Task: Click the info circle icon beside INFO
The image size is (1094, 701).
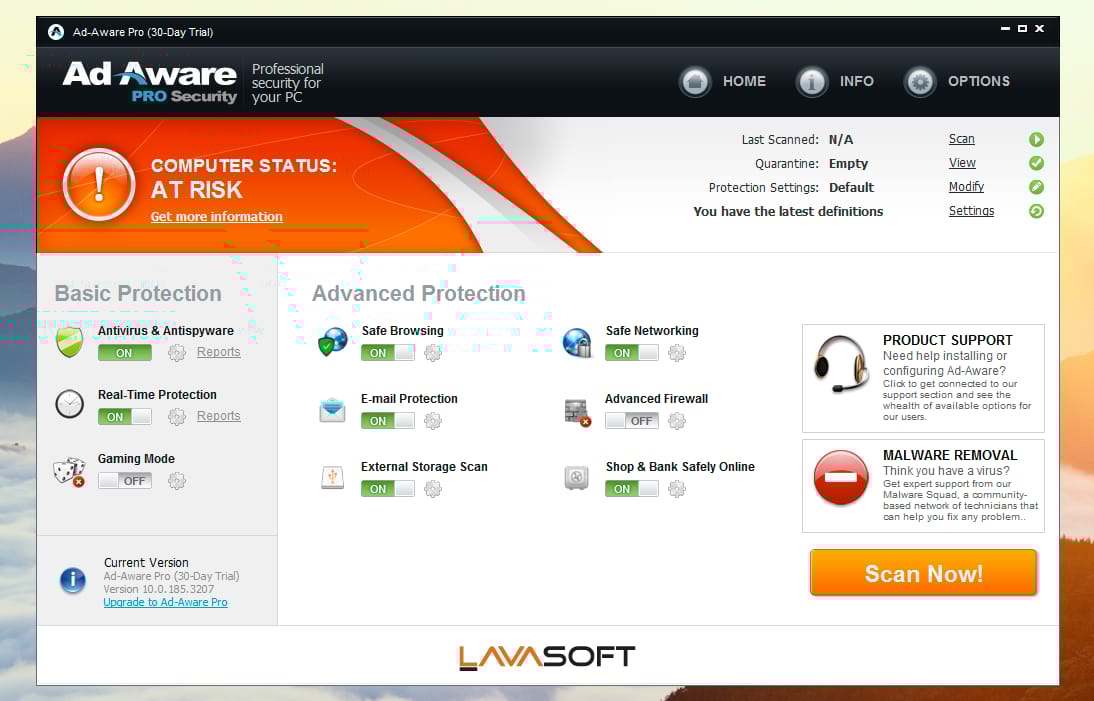Action: coord(811,82)
